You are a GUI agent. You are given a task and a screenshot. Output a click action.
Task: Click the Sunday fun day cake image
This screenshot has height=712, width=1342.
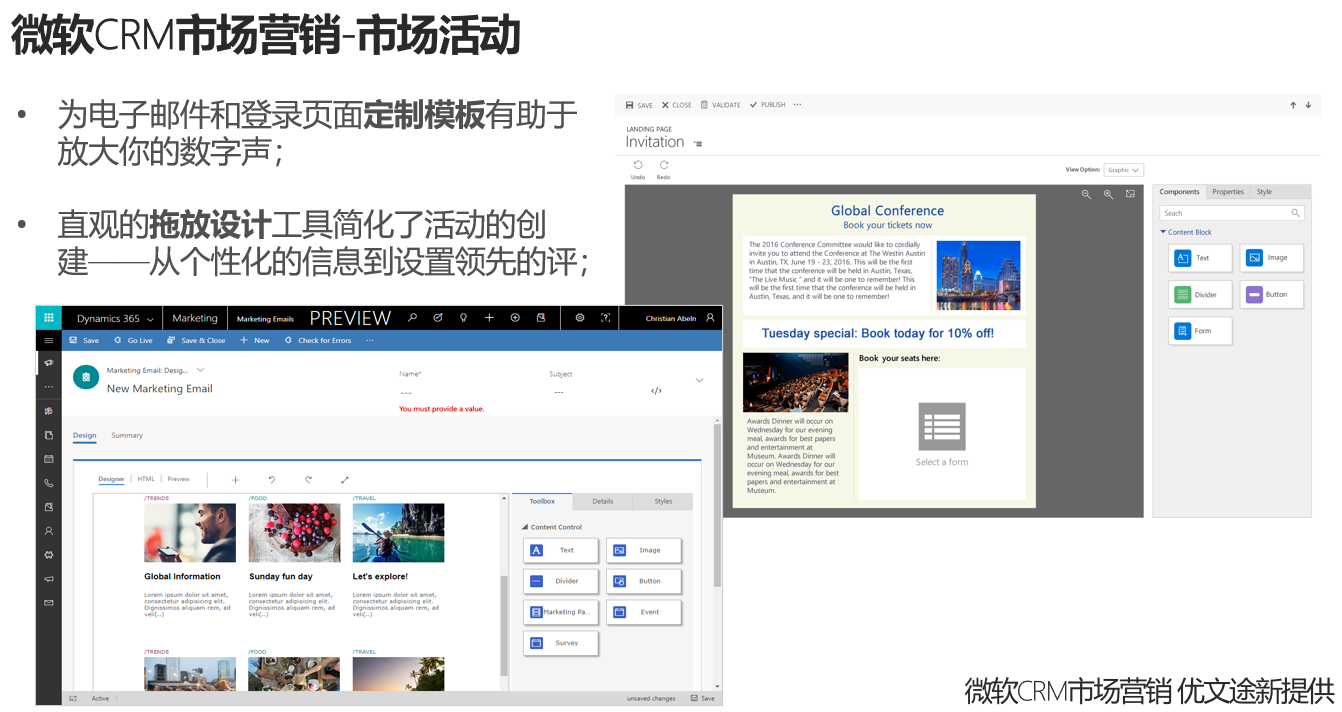pyautogui.click(x=294, y=533)
